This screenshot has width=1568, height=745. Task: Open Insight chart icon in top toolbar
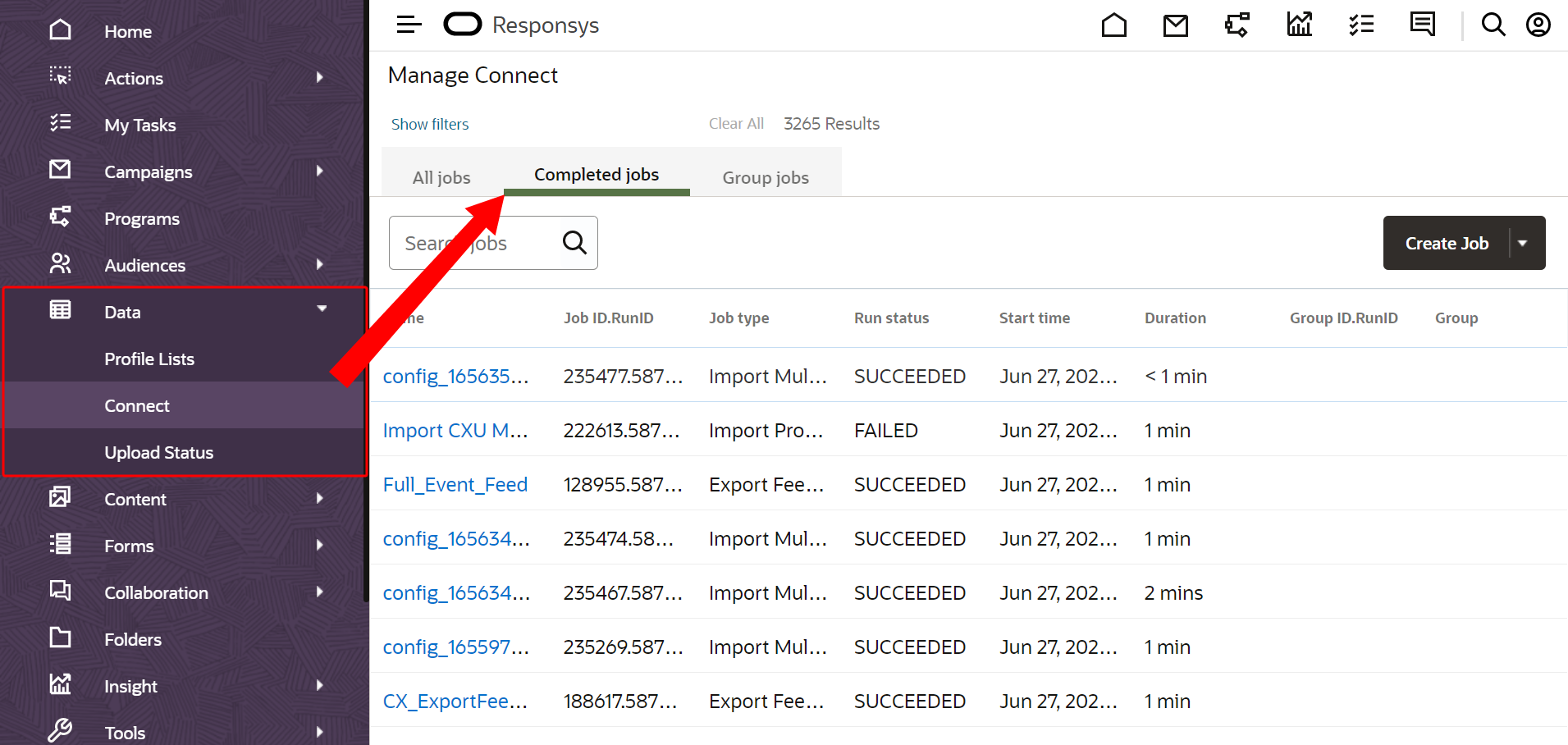tap(1300, 25)
